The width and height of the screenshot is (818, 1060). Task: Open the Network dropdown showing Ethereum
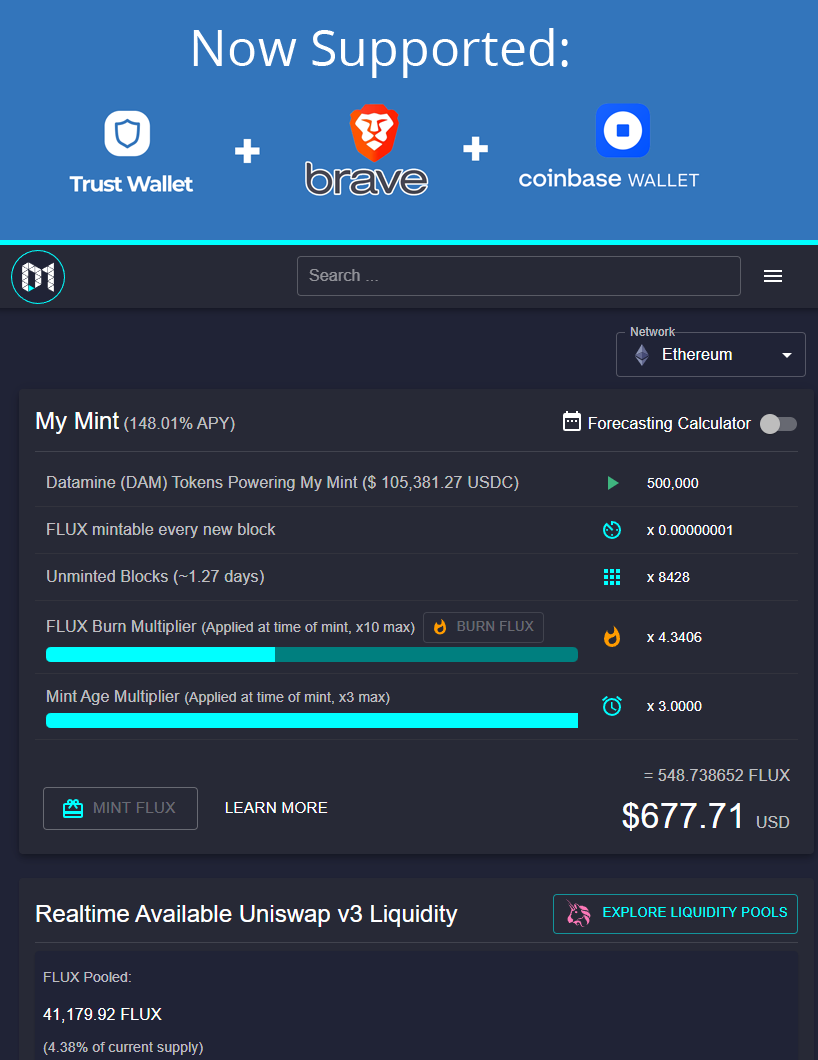(710, 354)
